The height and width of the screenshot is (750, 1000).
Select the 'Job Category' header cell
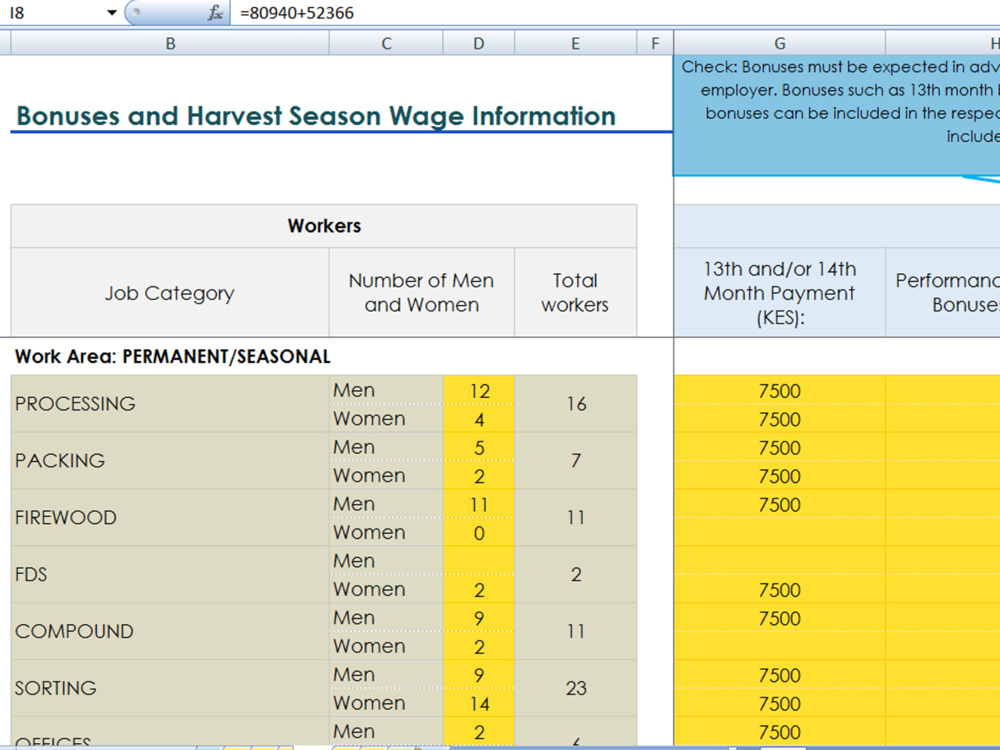170,293
